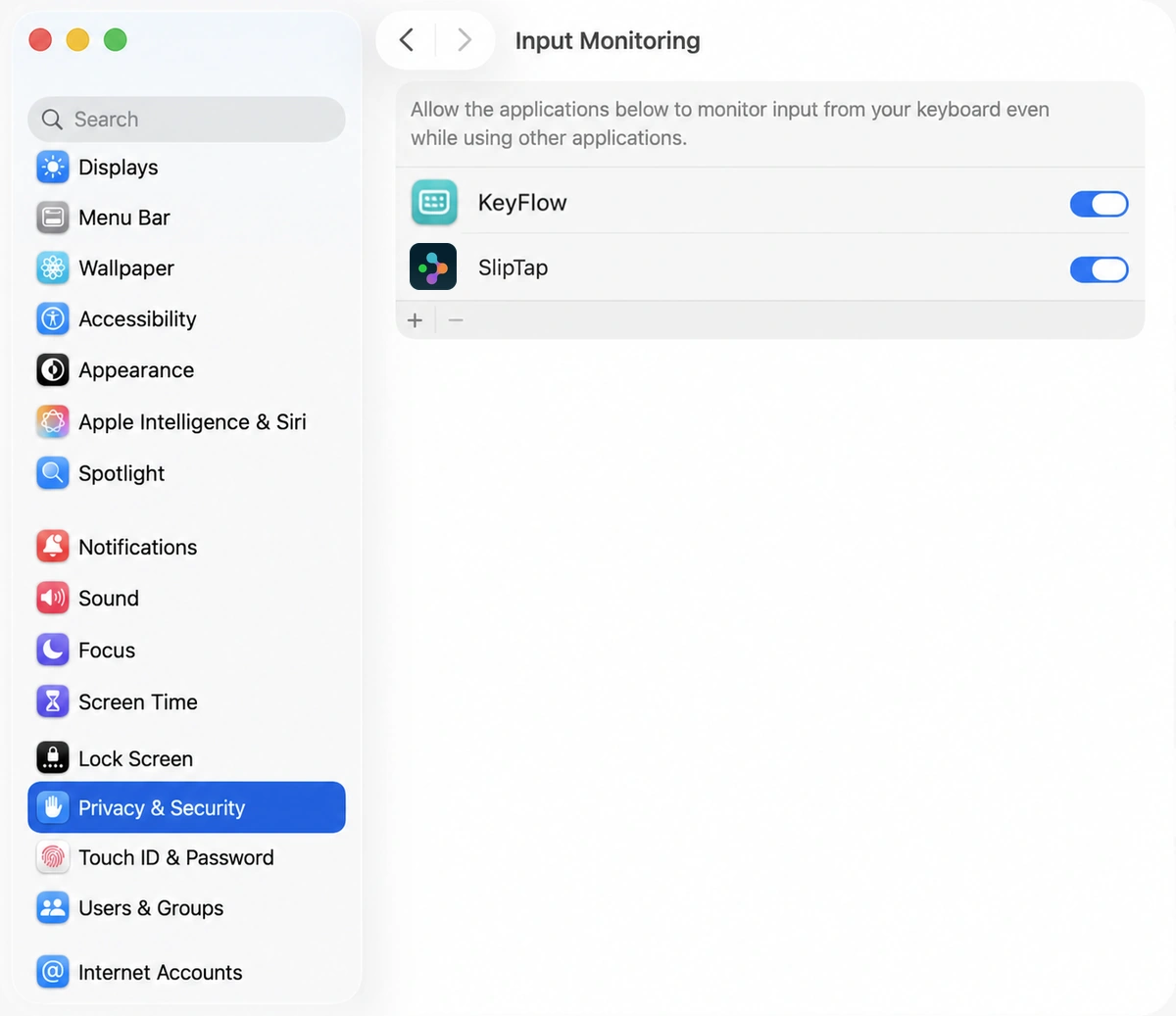Open the Appearance label
This screenshot has width=1176, height=1016.
(136, 370)
